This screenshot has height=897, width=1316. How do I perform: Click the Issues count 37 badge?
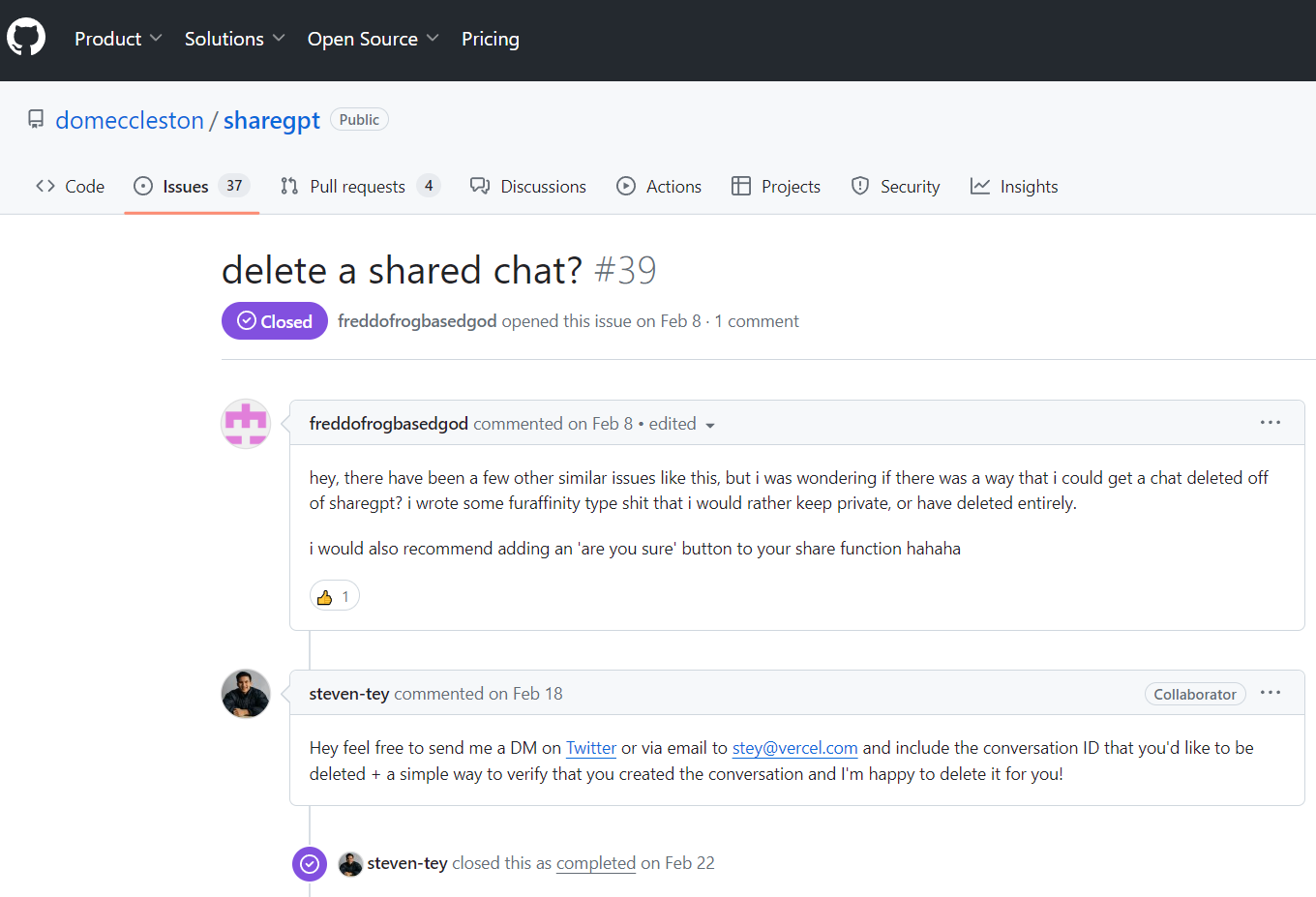click(x=234, y=186)
